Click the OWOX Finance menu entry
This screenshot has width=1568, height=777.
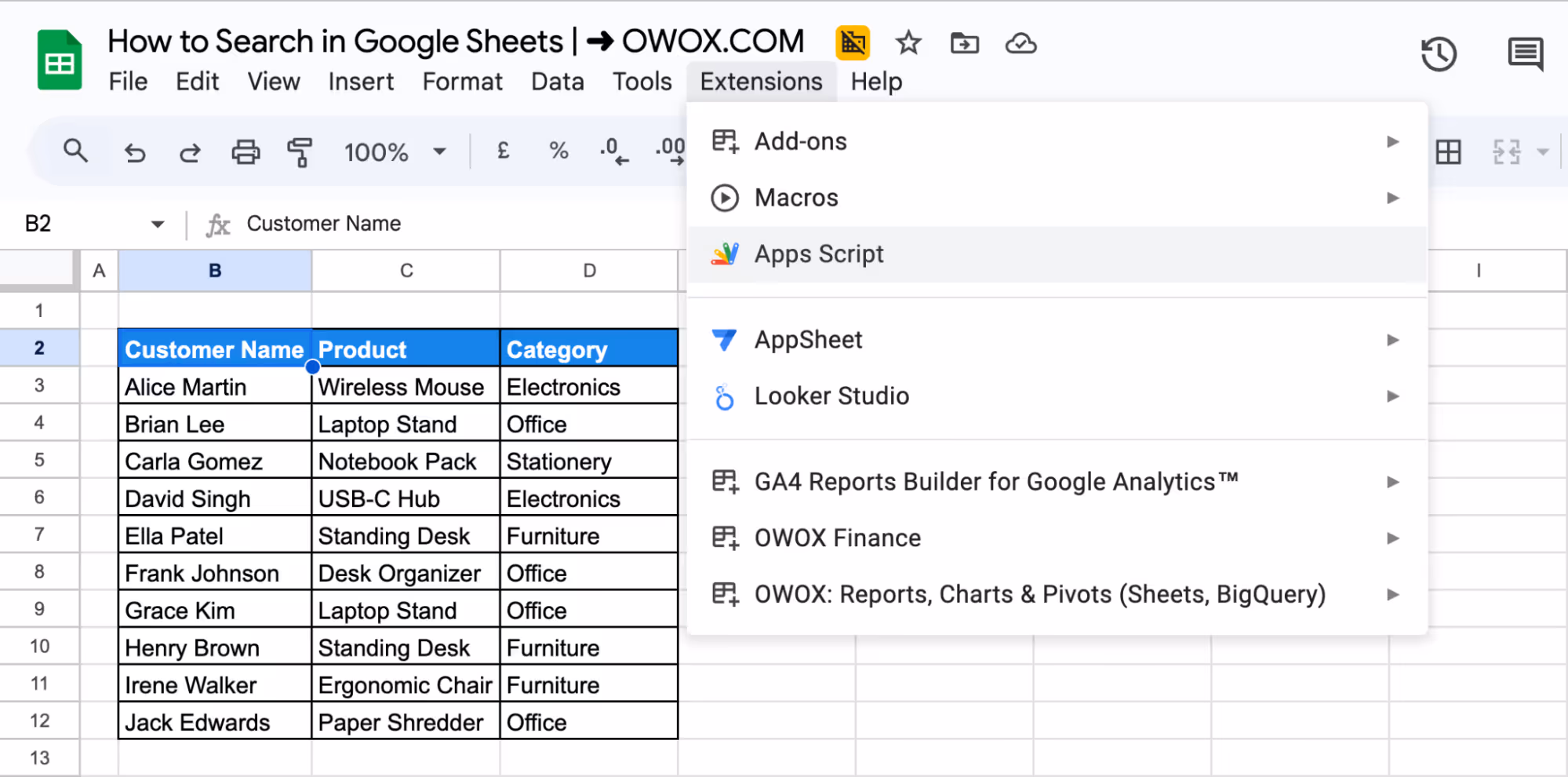(x=837, y=538)
